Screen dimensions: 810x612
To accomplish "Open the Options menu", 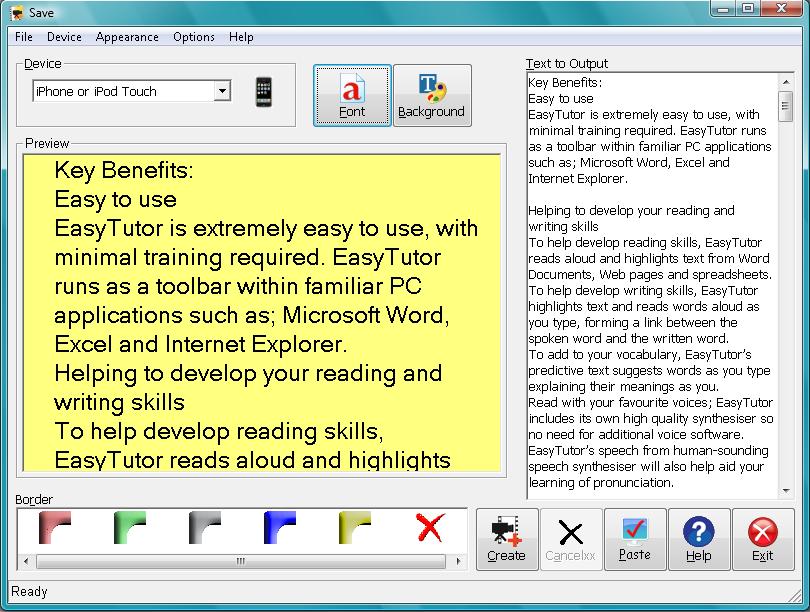I will coord(194,37).
